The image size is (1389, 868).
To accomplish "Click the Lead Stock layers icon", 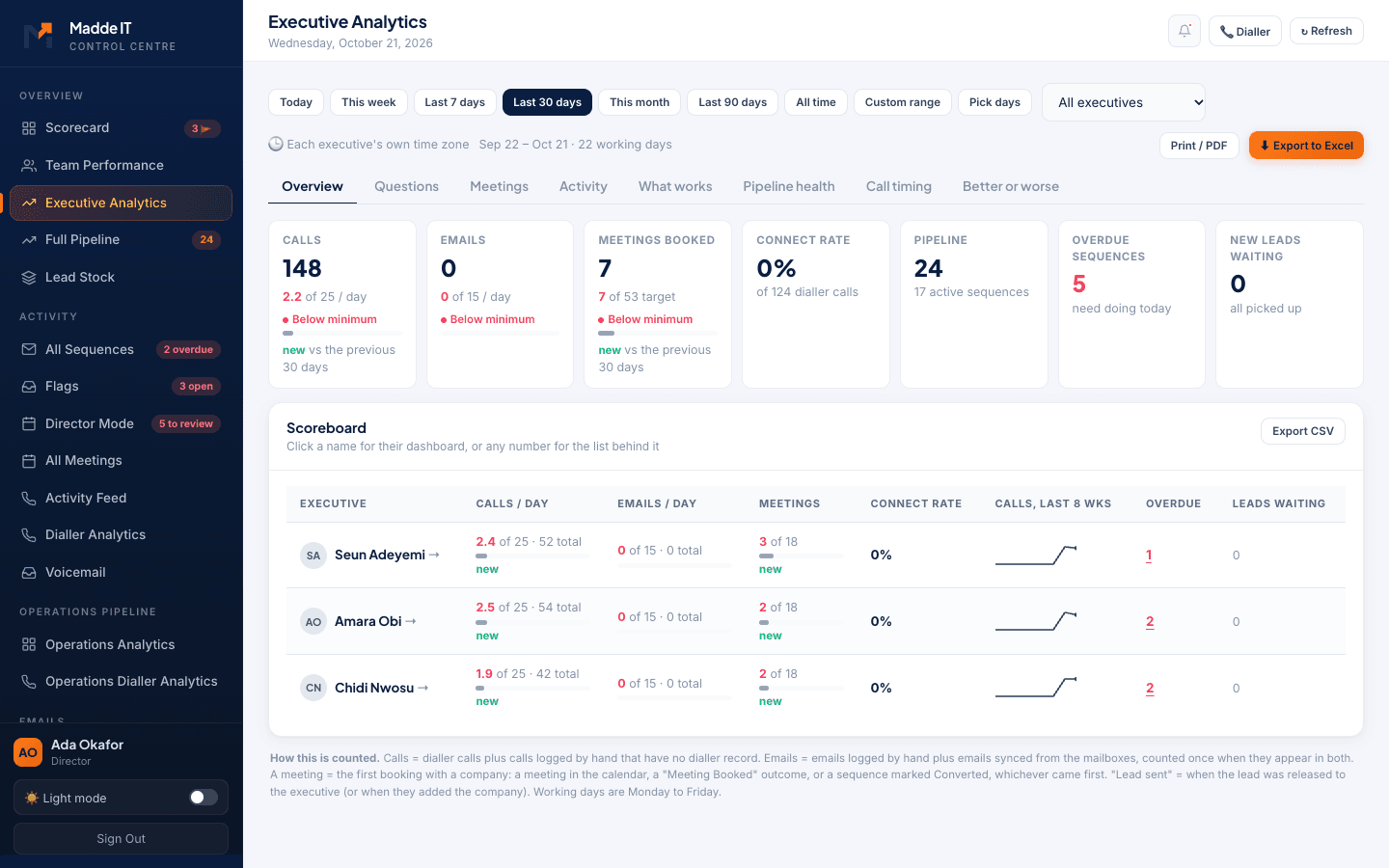I will (x=29, y=278).
